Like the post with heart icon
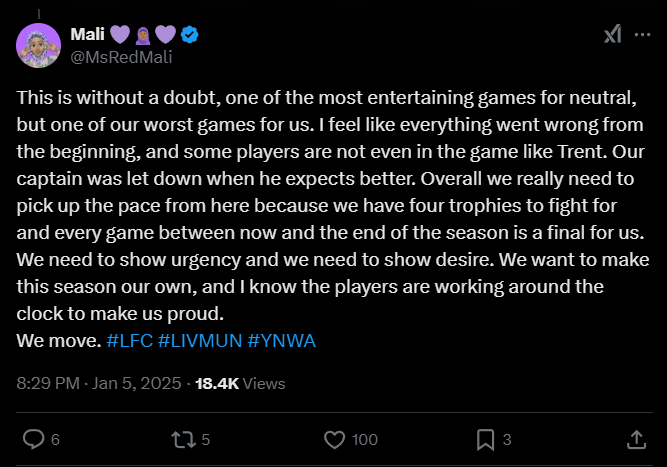 coord(335,439)
